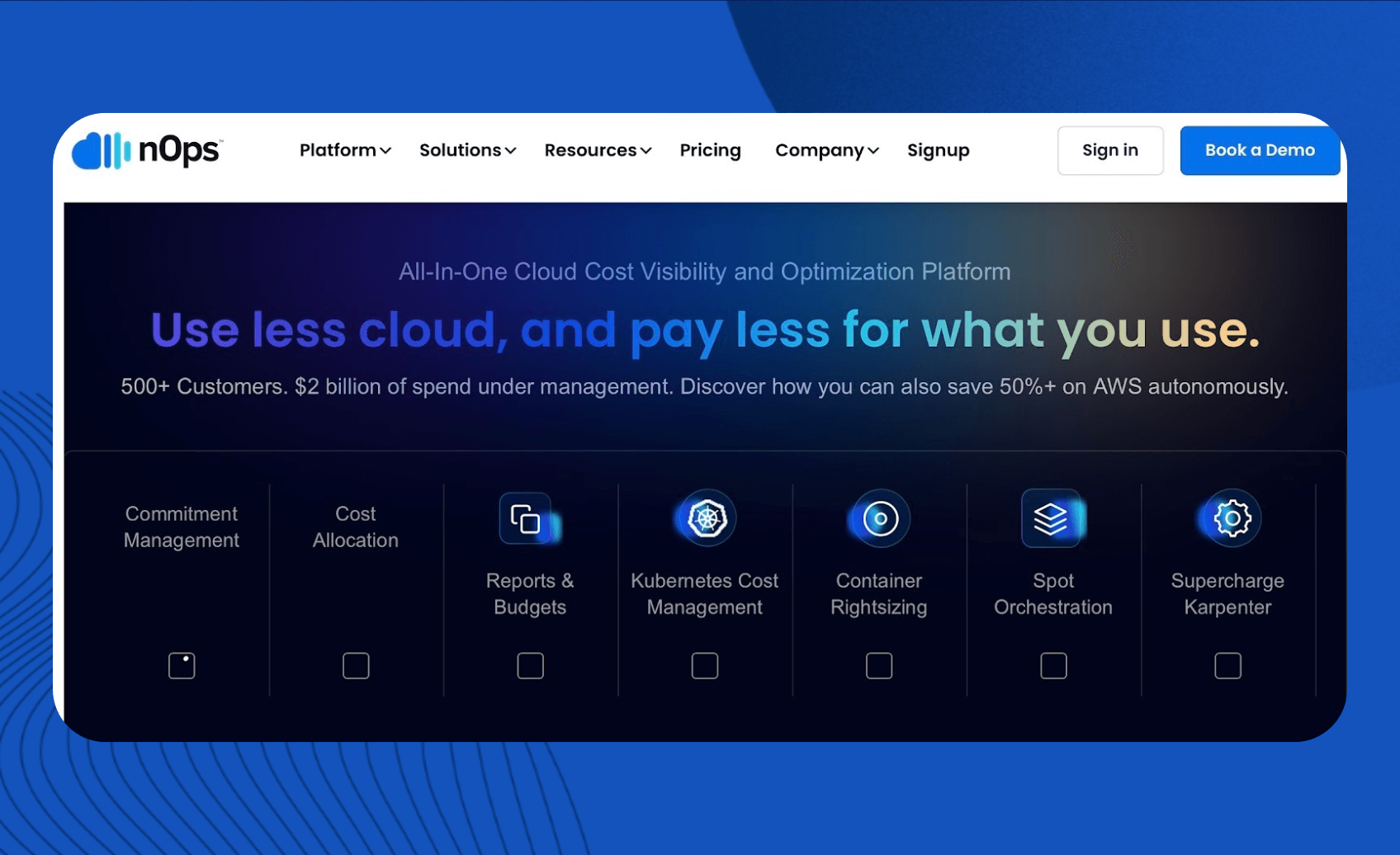
Task: Select the Commitment Management label
Action: 182,527
